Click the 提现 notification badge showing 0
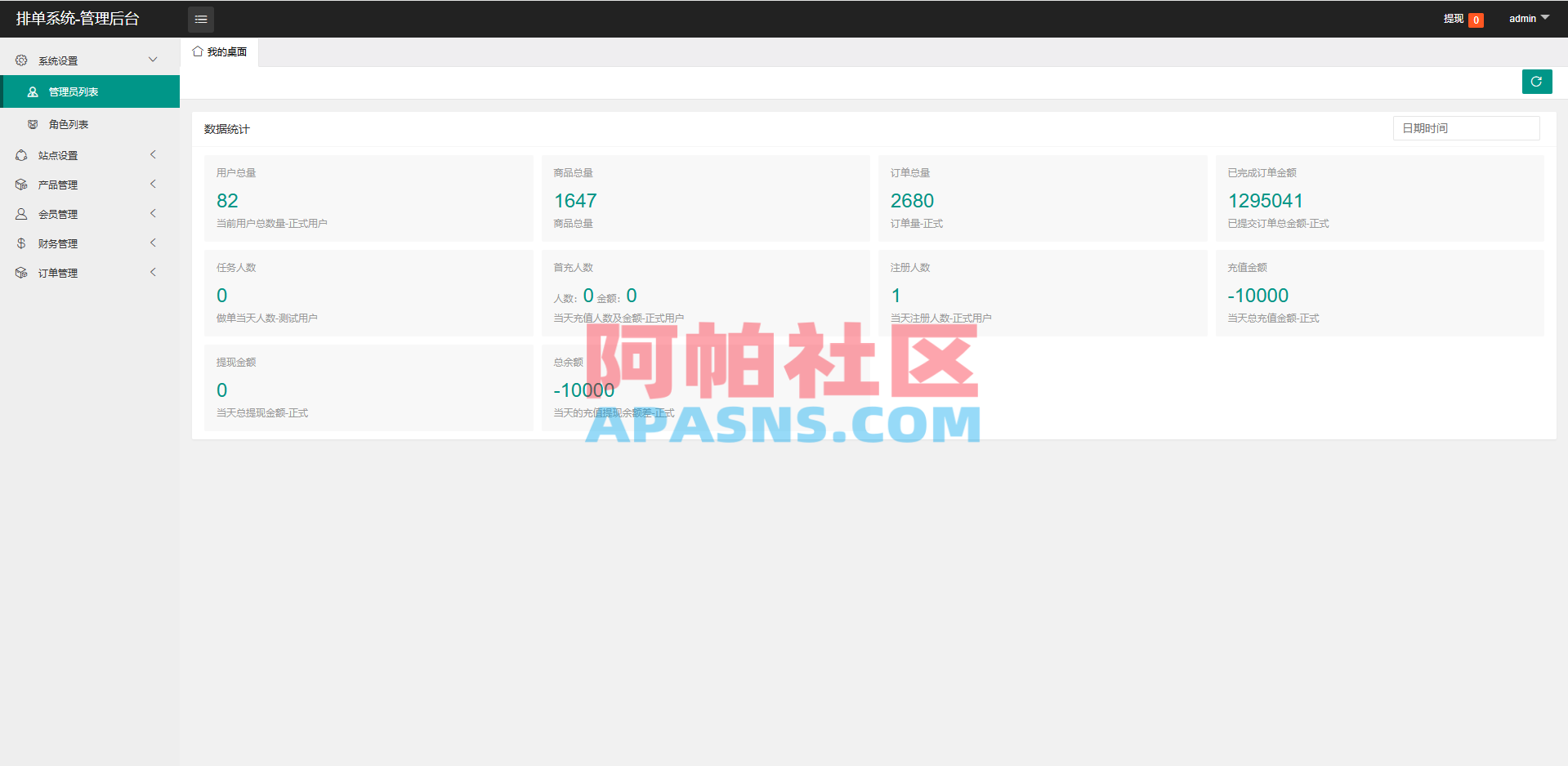Image resolution: width=1568 pixels, height=766 pixels. (1476, 19)
